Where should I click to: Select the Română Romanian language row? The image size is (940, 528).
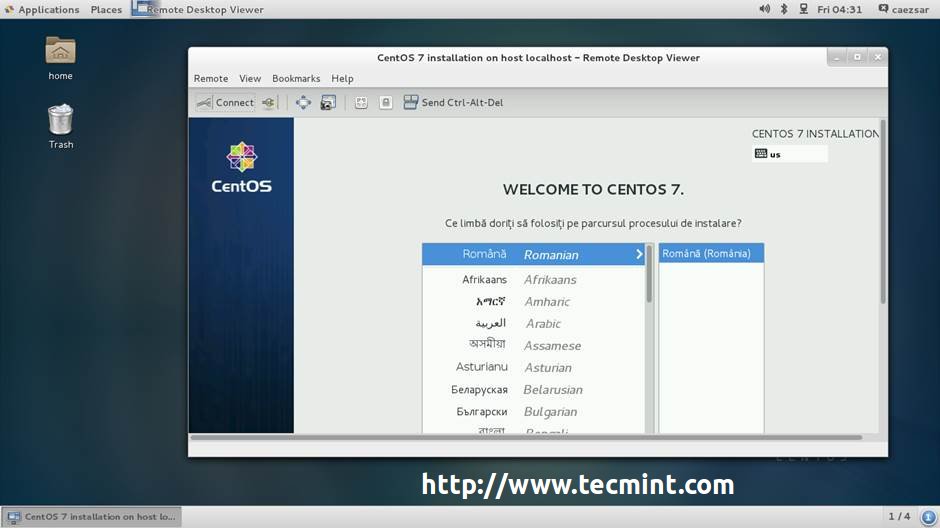[x=534, y=254]
